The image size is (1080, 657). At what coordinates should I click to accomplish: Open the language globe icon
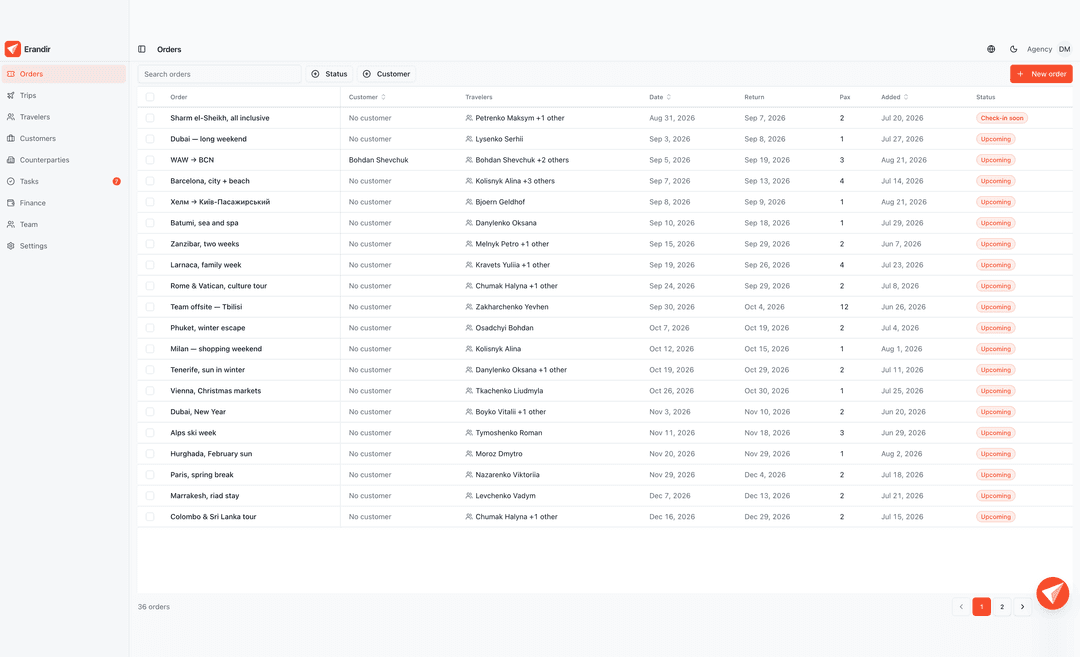pos(991,50)
